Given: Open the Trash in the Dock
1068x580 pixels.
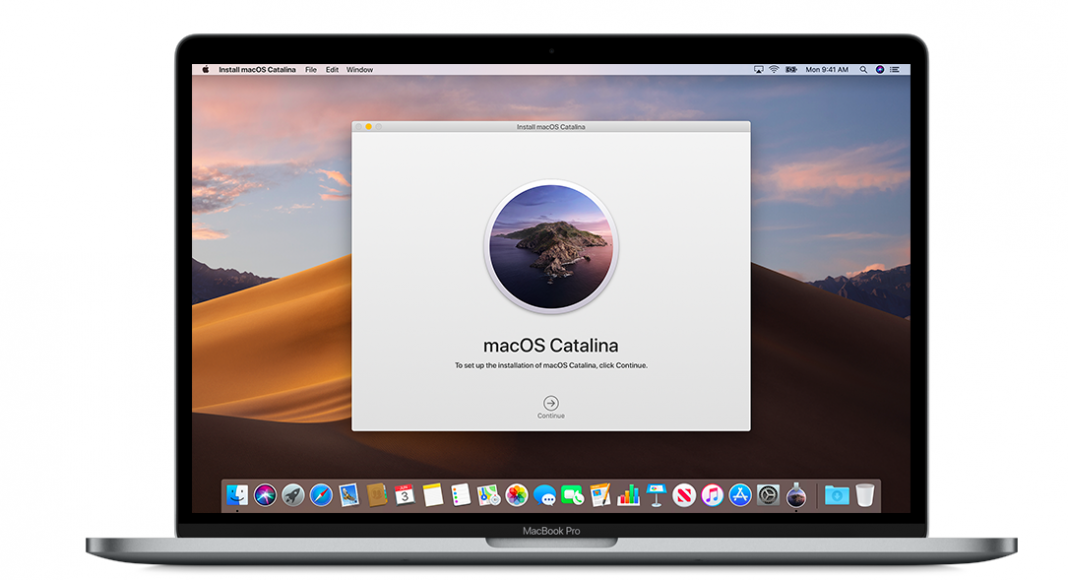Looking at the screenshot, I should [865, 495].
